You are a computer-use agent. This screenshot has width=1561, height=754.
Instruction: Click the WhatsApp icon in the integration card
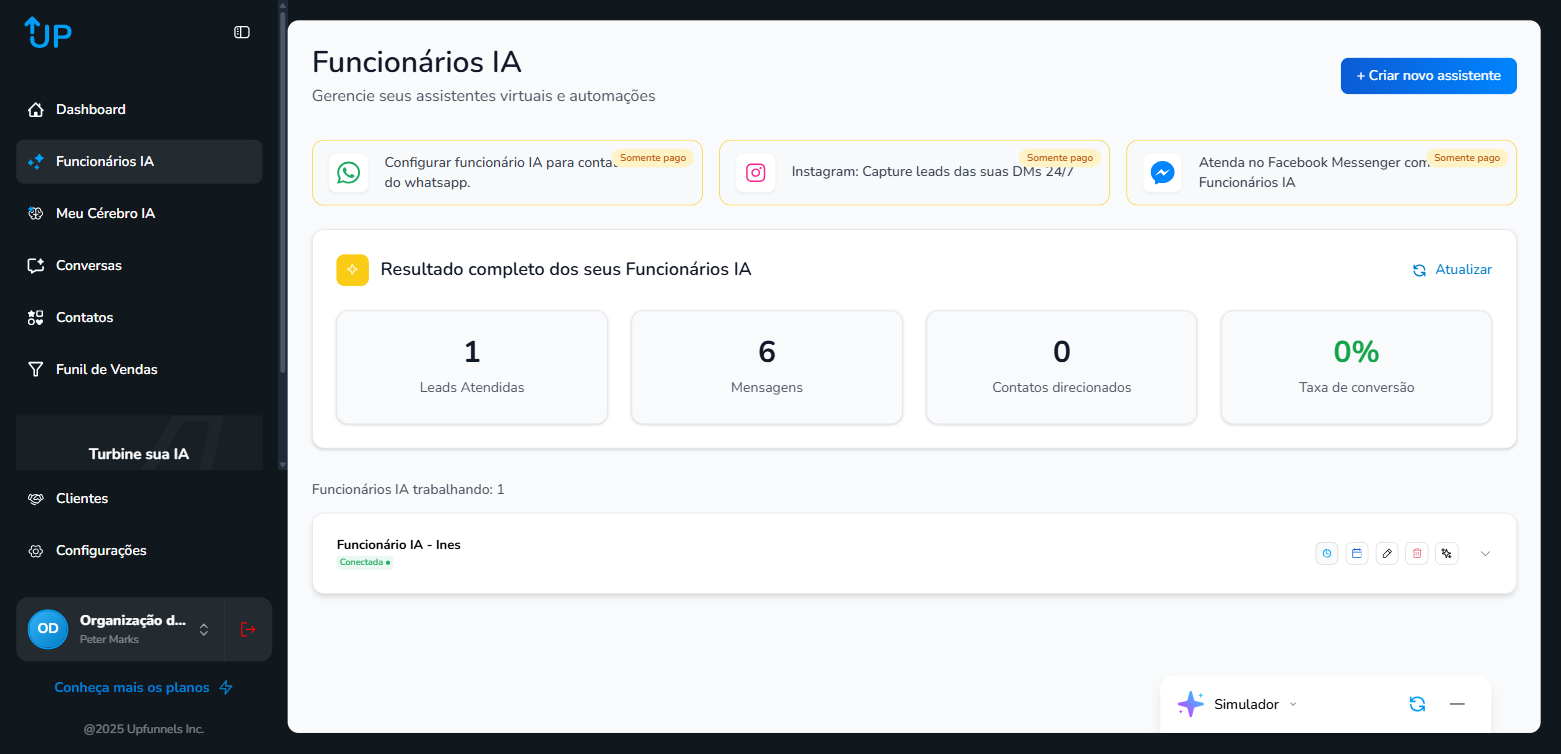click(348, 172)
